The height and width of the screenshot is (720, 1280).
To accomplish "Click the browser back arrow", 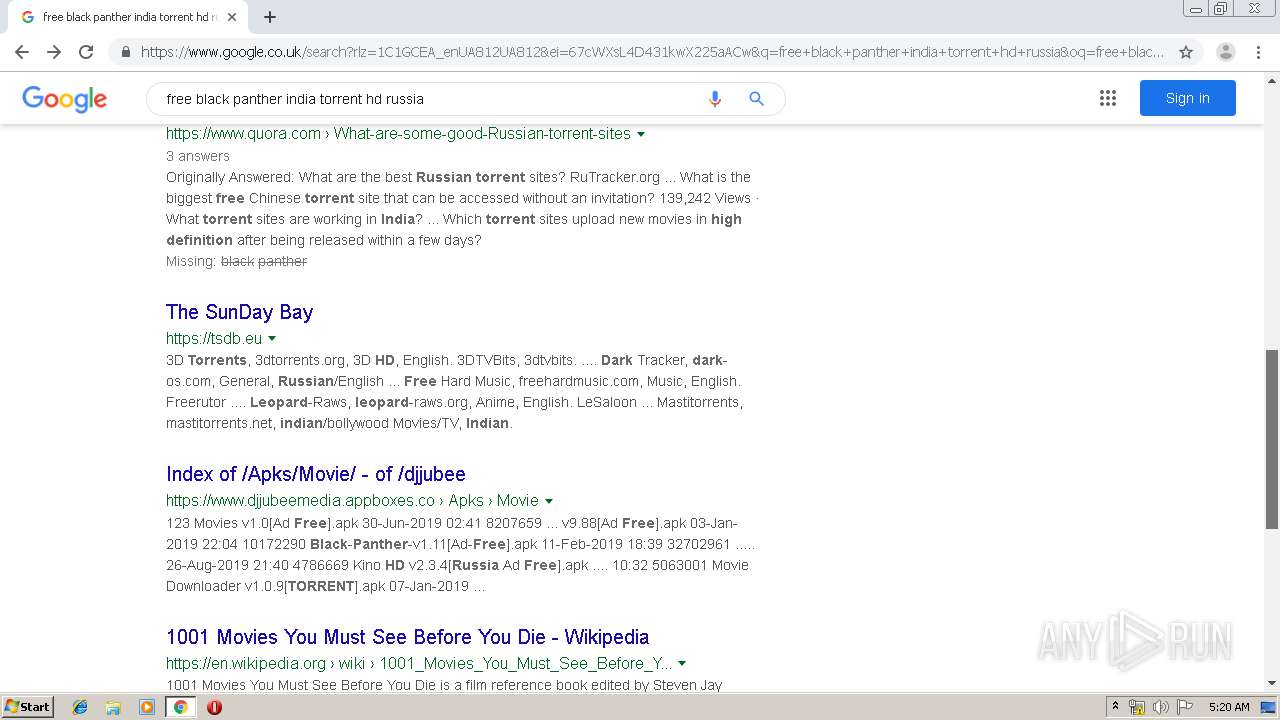I will coord(22,52).
